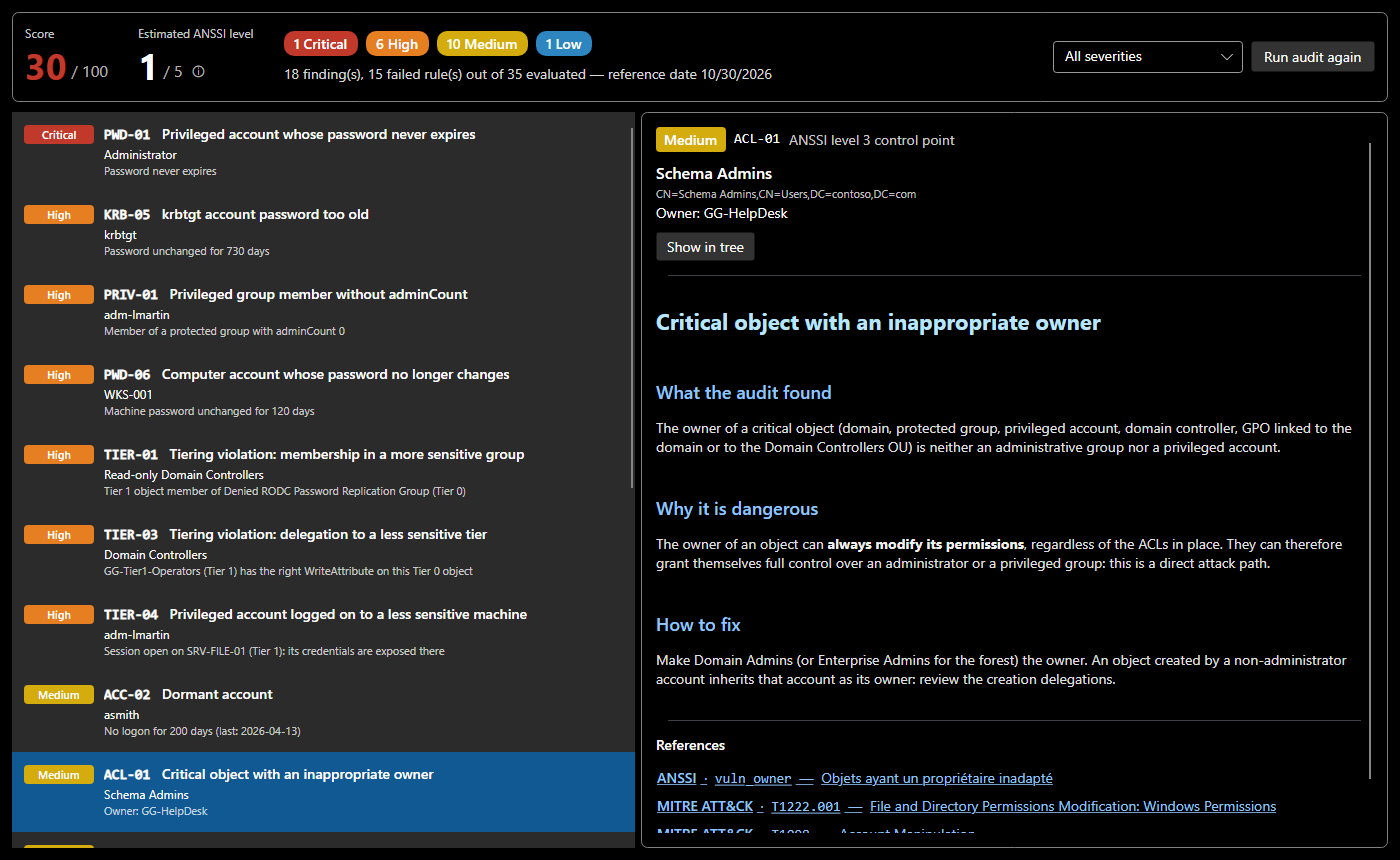Click the Password unchanged for 730 days text
This screenshot has height=860, width=1400.
pyautogui.click(x=187, y=251)
